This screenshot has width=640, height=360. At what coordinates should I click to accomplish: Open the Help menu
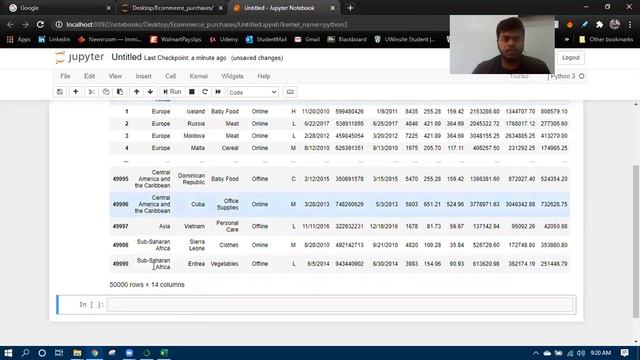coord(264,76)
